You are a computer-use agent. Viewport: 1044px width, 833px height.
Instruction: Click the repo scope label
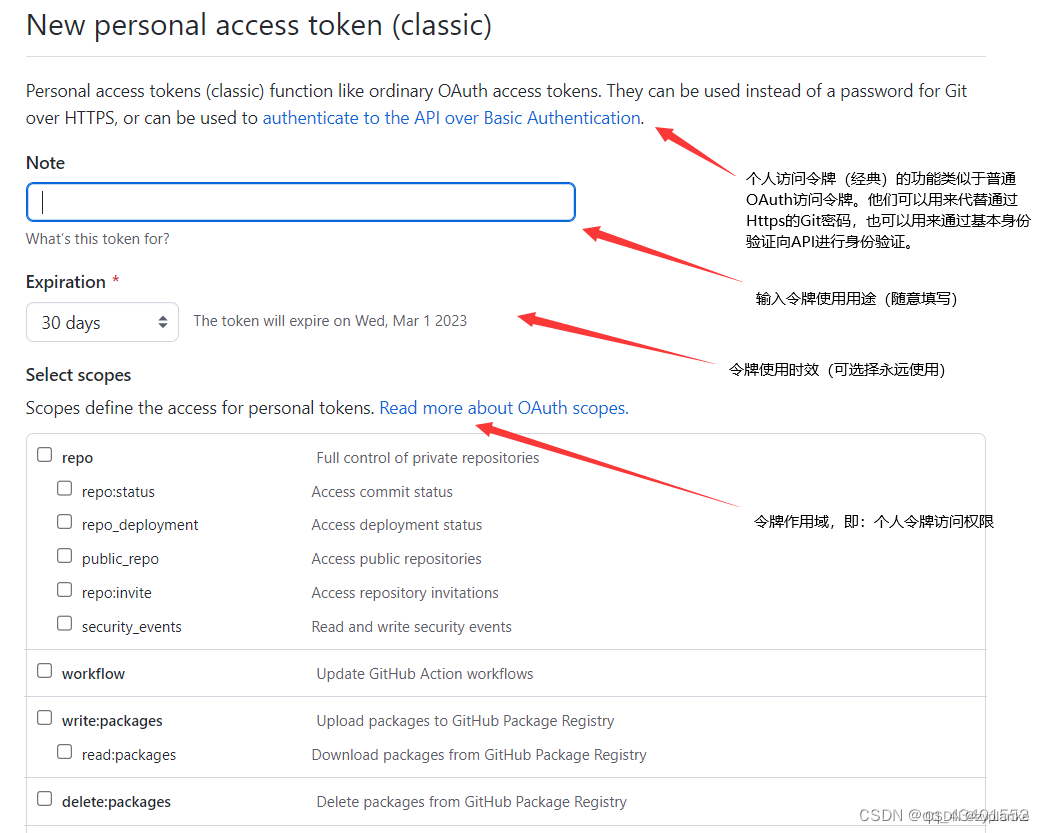pyautogui.click(x=77, y=458)
